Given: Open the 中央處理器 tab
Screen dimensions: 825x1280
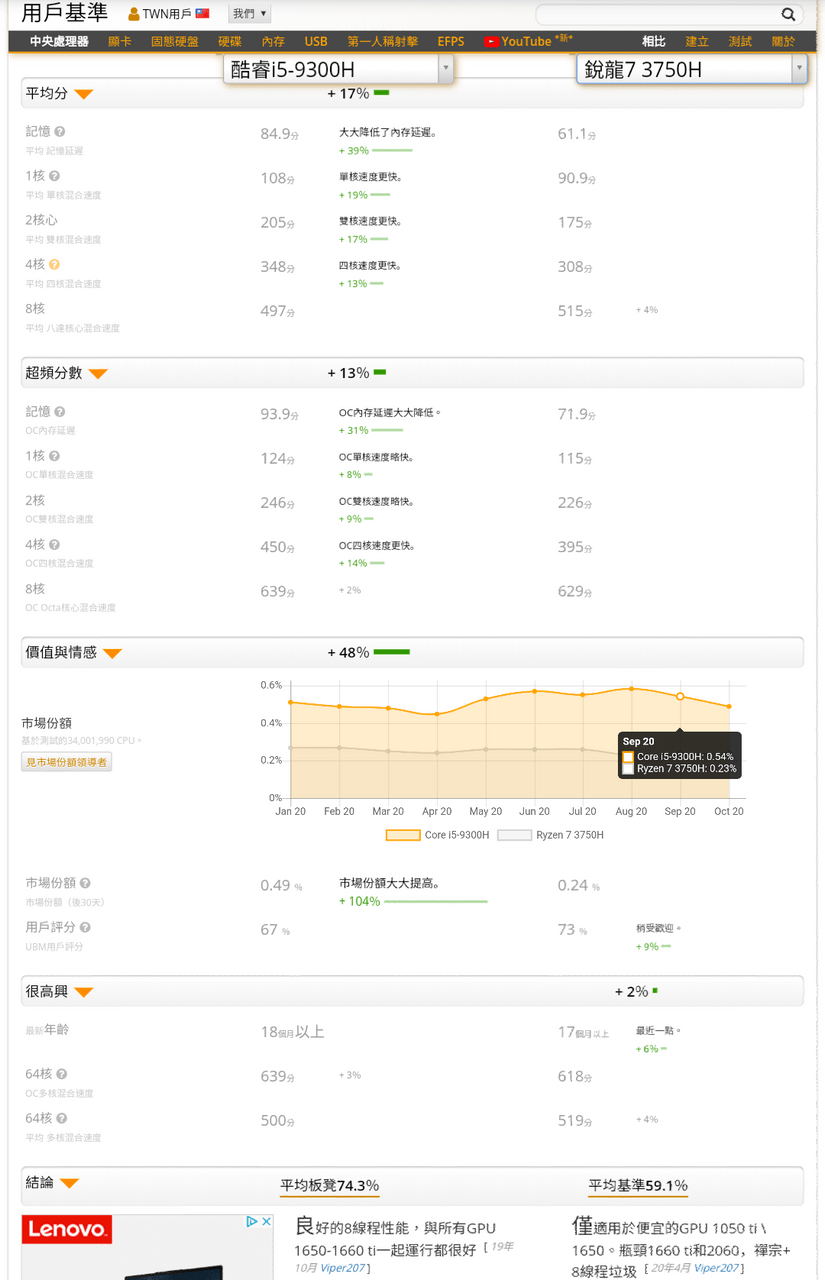Looking at the screenshot, I should [59, 42].
